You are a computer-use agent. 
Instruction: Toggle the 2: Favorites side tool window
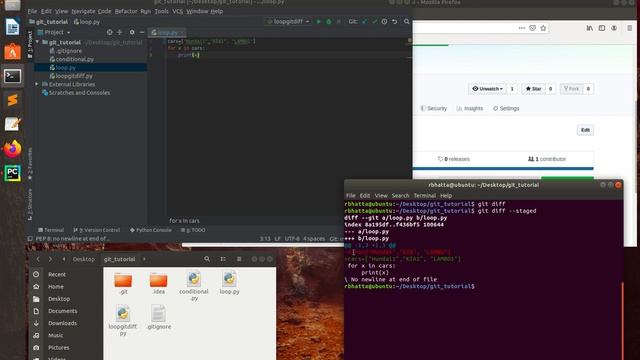(30, 163)
